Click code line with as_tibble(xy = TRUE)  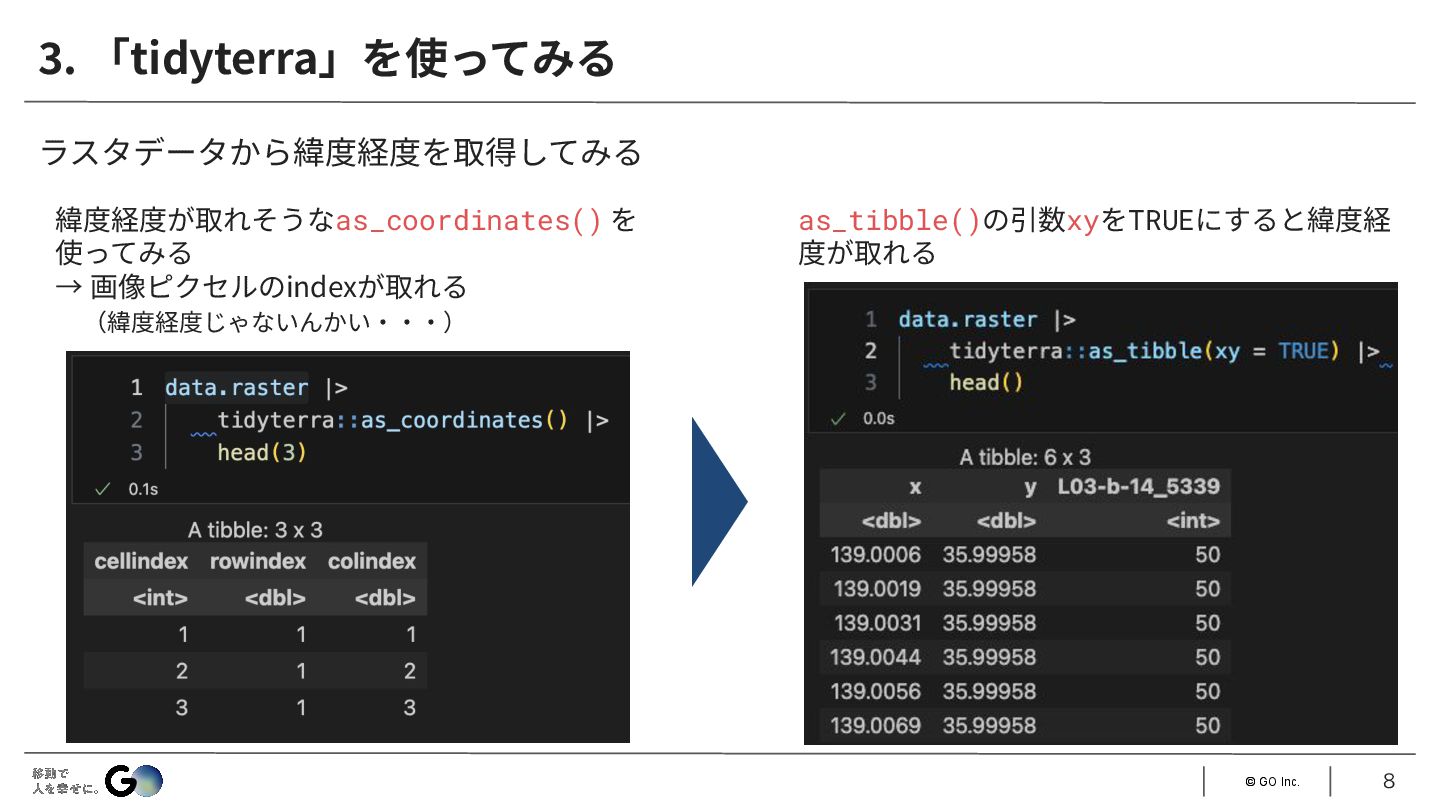tap(1164, 351)
